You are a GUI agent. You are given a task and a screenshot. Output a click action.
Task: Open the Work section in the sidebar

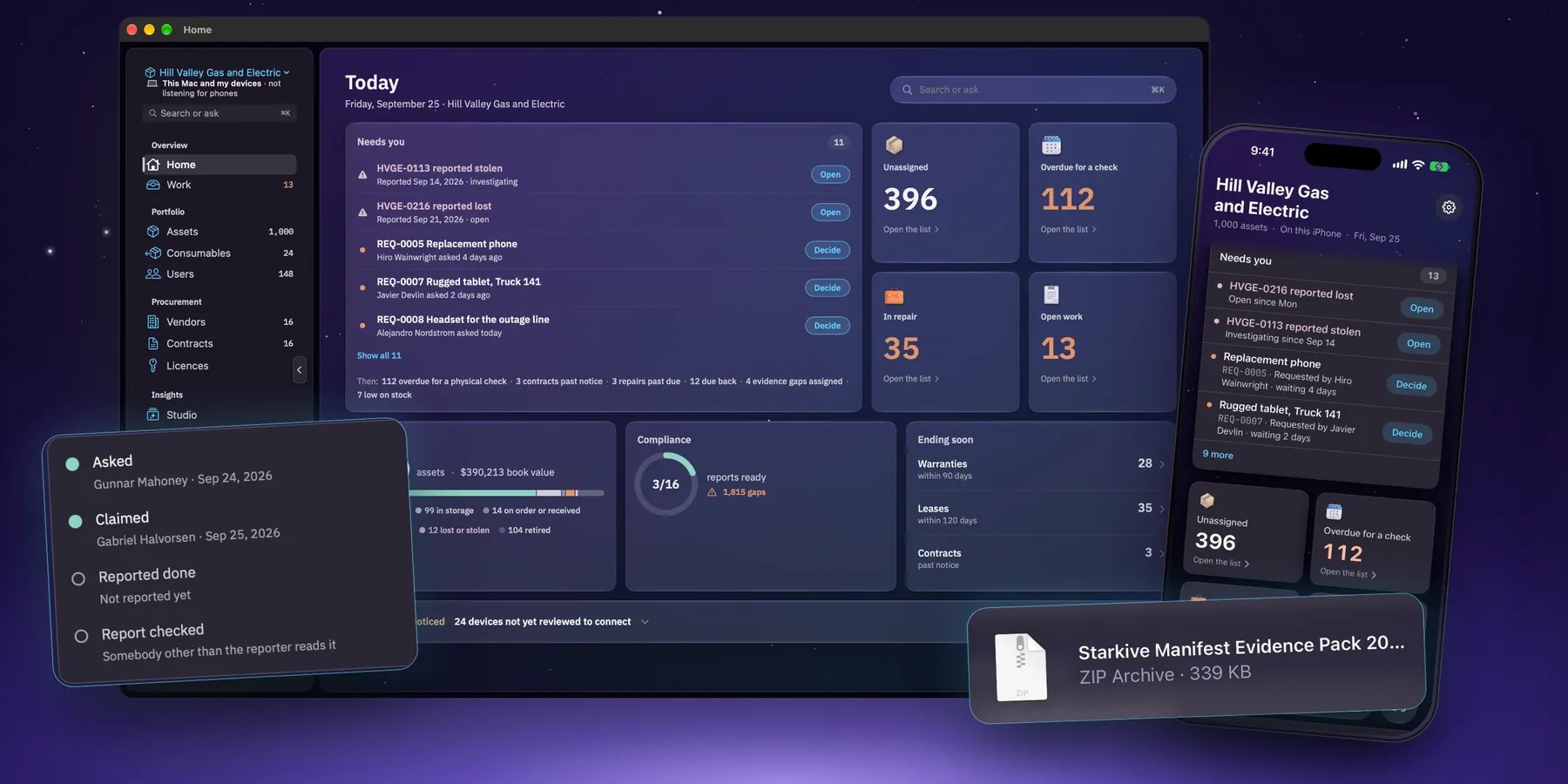pyautogui.click(x=220, y=185)
